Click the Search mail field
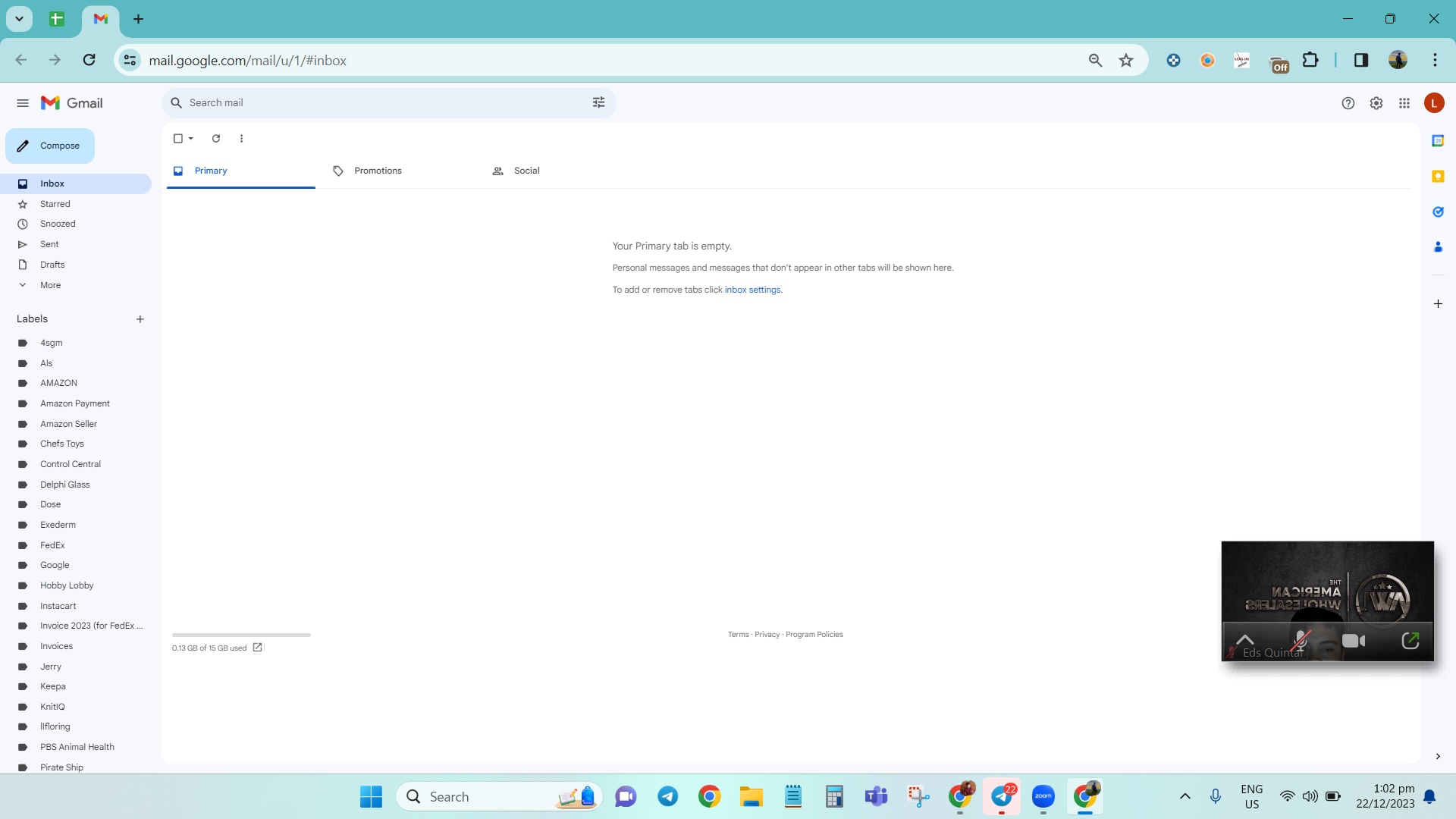The image size is (1456, 819). (x=387, y=102)
